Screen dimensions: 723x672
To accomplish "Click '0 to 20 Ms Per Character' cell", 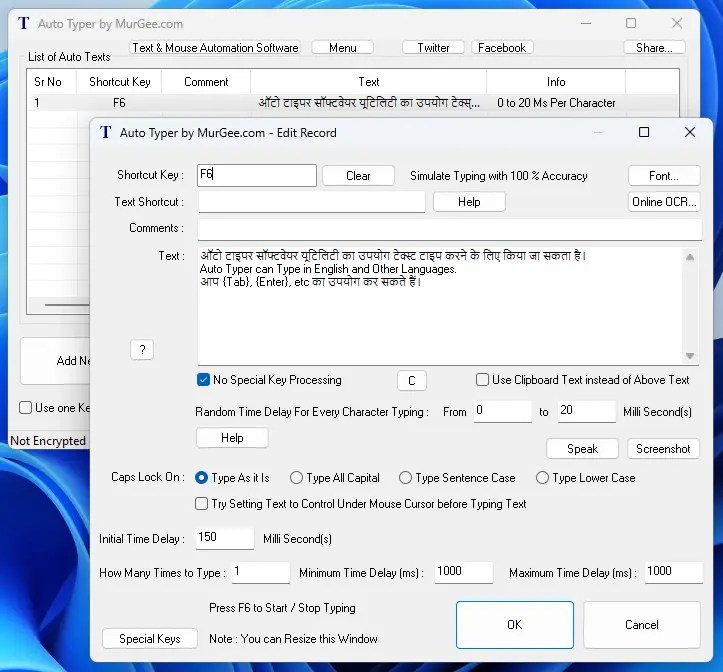I will pyautogui.click(x=556, y=103).
